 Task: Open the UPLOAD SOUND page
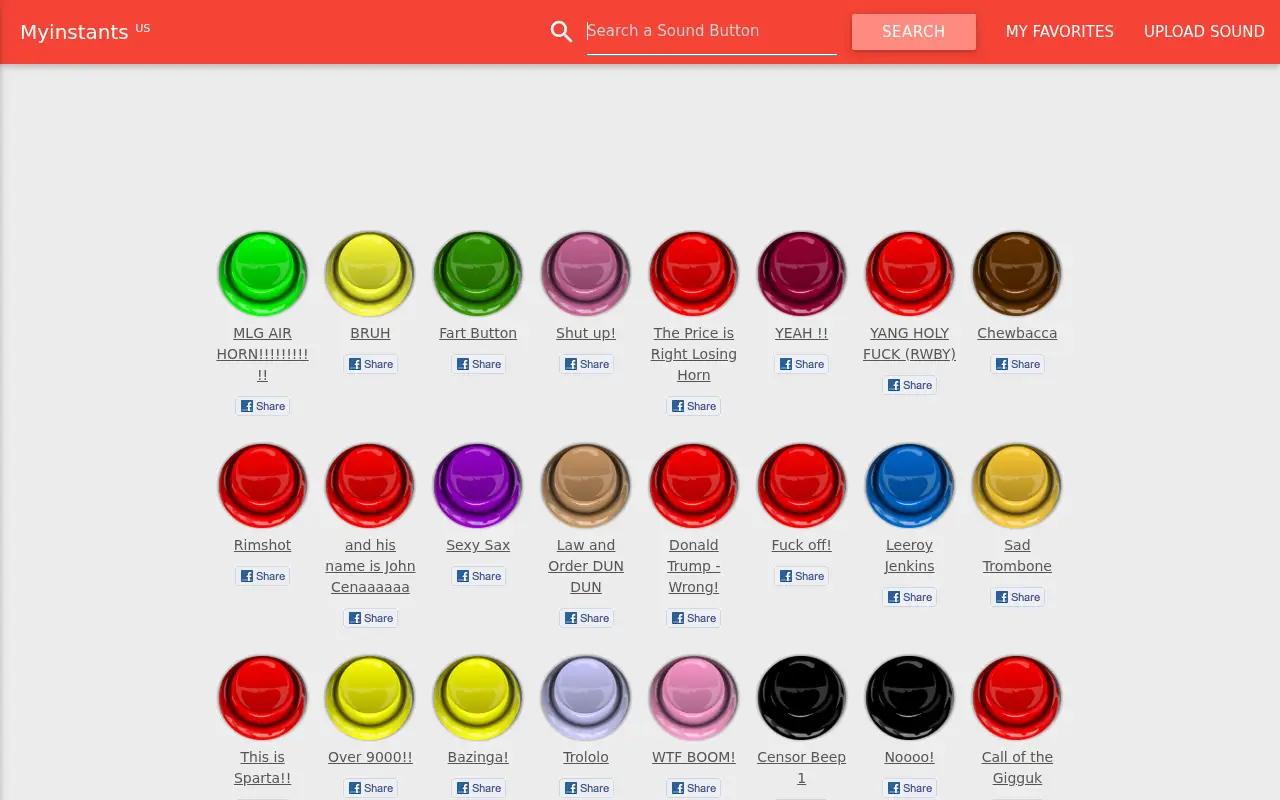pyautogui.click(x=1204, y=32)
